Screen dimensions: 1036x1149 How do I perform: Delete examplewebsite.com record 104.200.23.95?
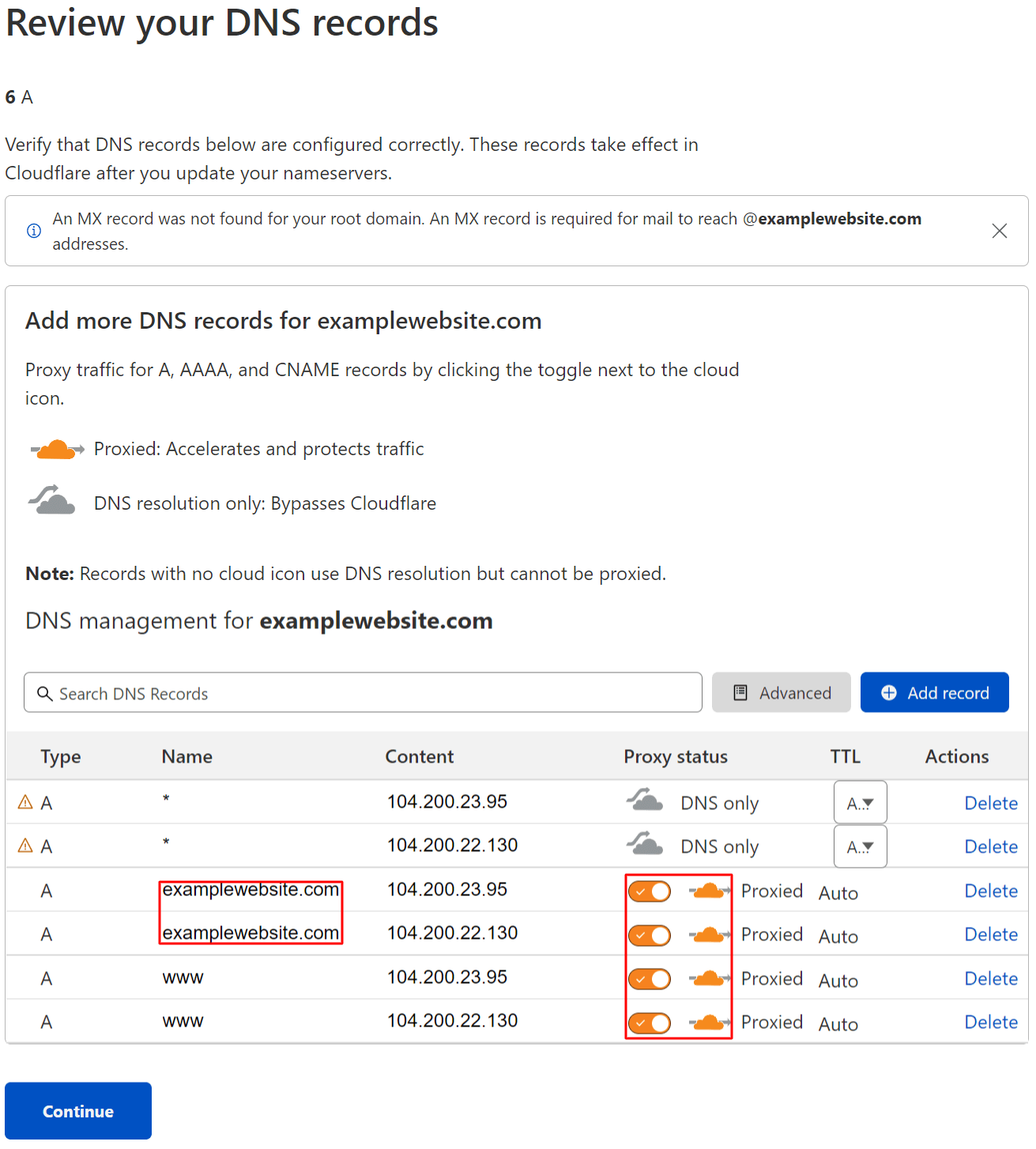[x=991, y=891]
